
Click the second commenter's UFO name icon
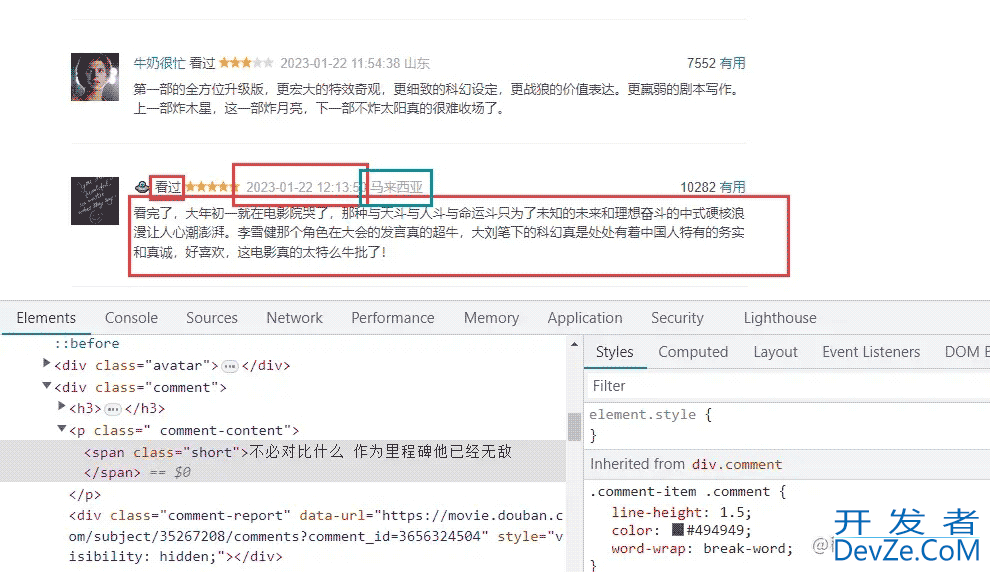142,187
